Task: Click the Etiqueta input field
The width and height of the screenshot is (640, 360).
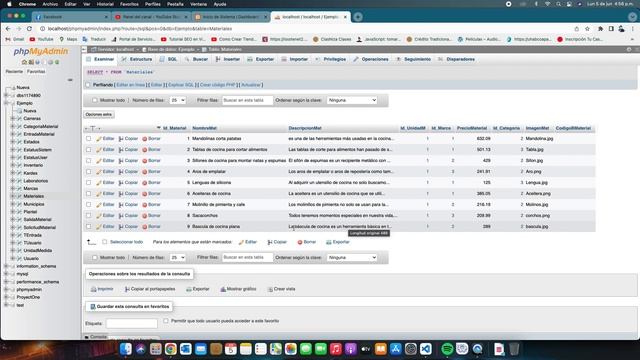Action: click(132, 323)
